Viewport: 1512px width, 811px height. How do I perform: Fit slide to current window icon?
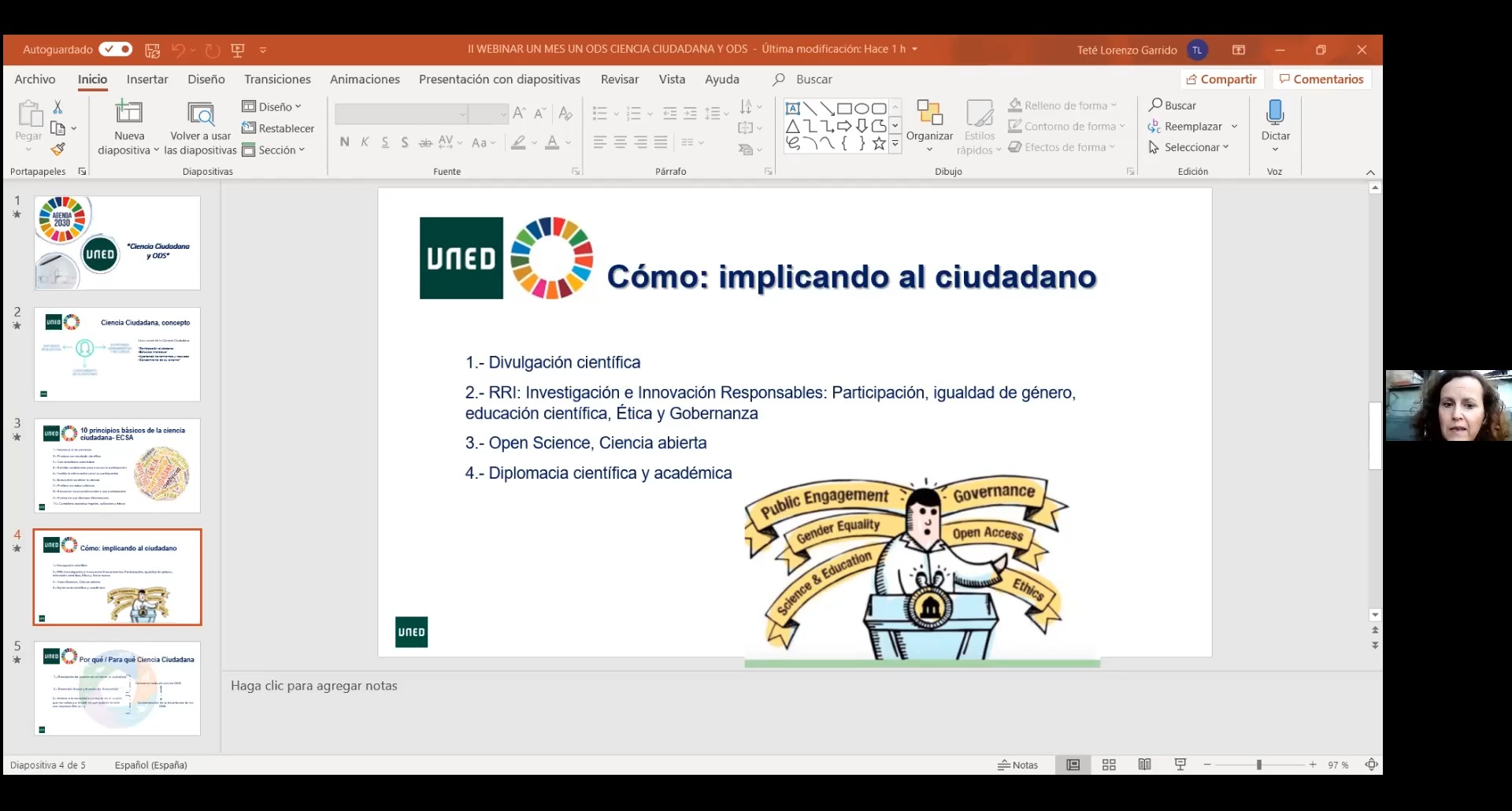pyautogui.click(x=1371, y=765)
